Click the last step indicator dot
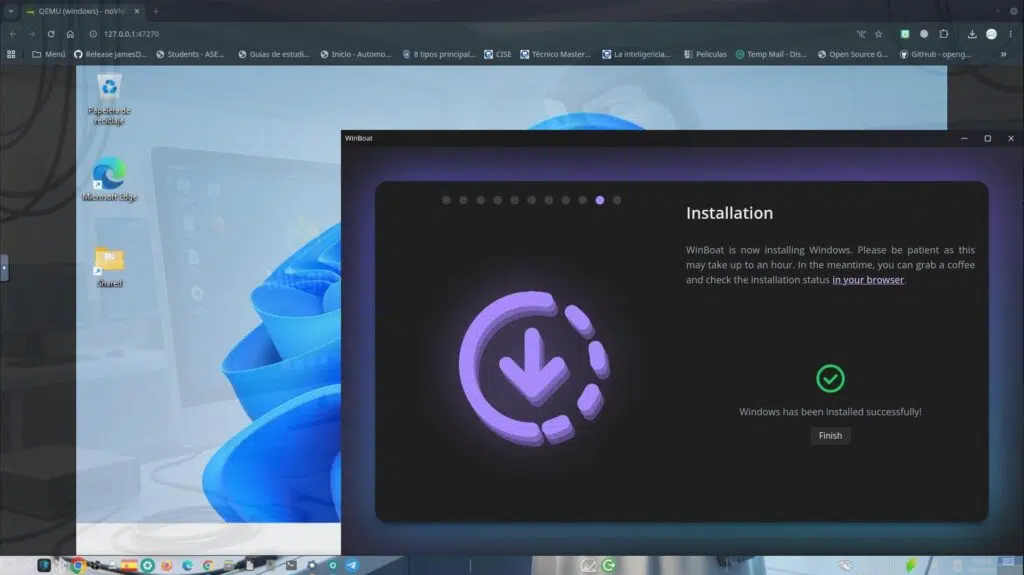Screen dimensions: 1024x575 coord(616,200)
